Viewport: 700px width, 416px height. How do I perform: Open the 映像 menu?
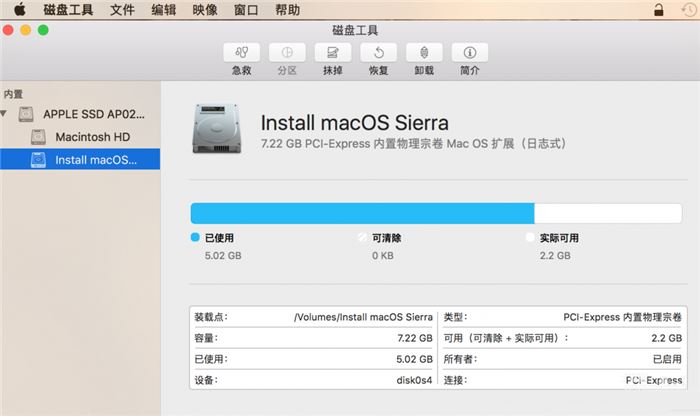click(206, 9)
